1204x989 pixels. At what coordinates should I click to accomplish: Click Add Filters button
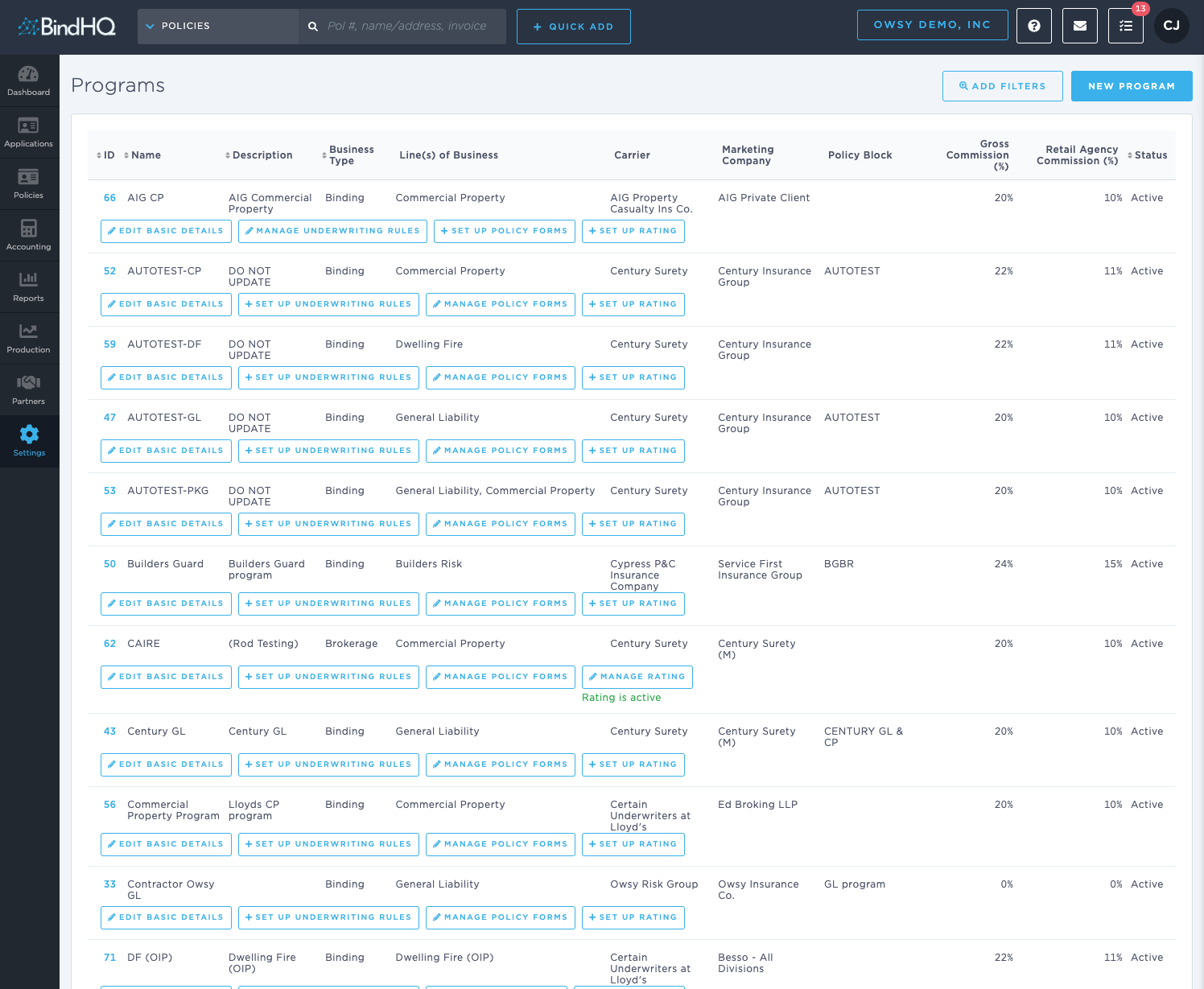[1003, 86]
